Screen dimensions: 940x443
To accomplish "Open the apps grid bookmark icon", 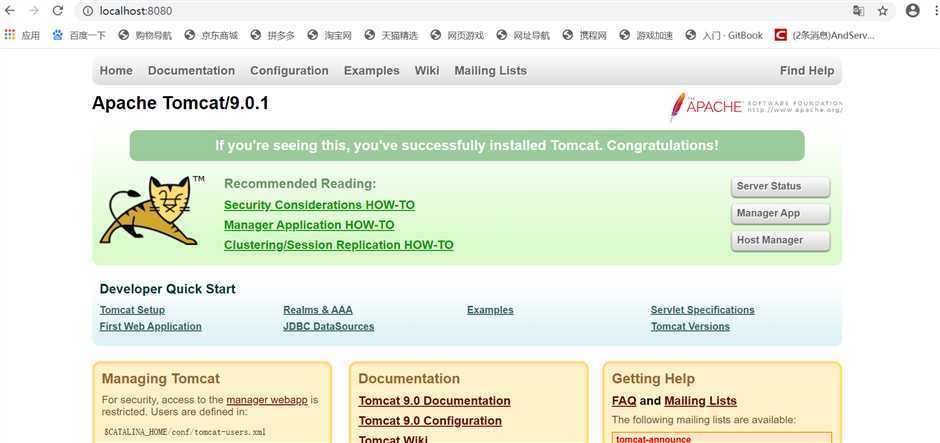I will 10,35.
